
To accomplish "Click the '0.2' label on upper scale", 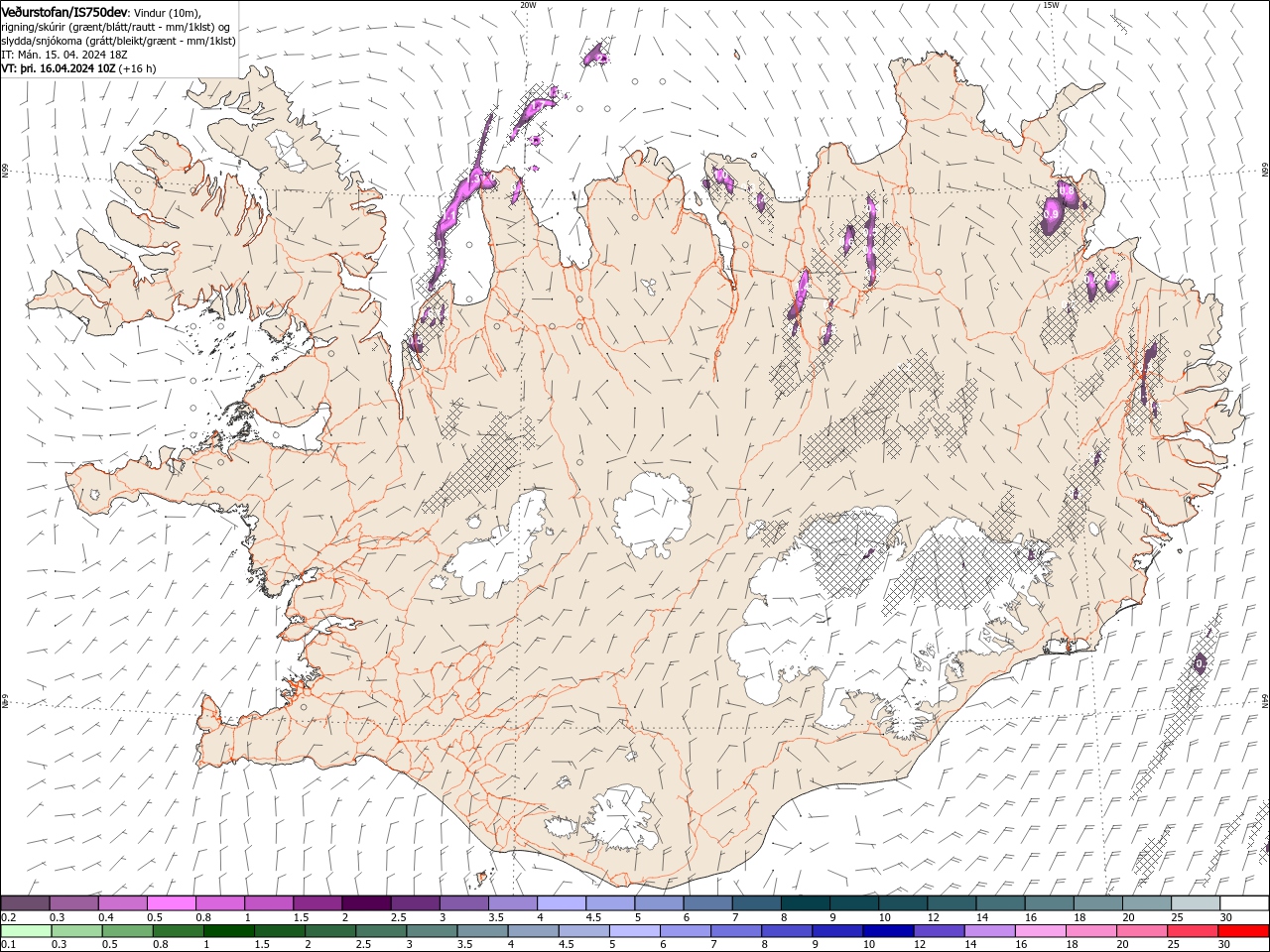I will [9, 917].
